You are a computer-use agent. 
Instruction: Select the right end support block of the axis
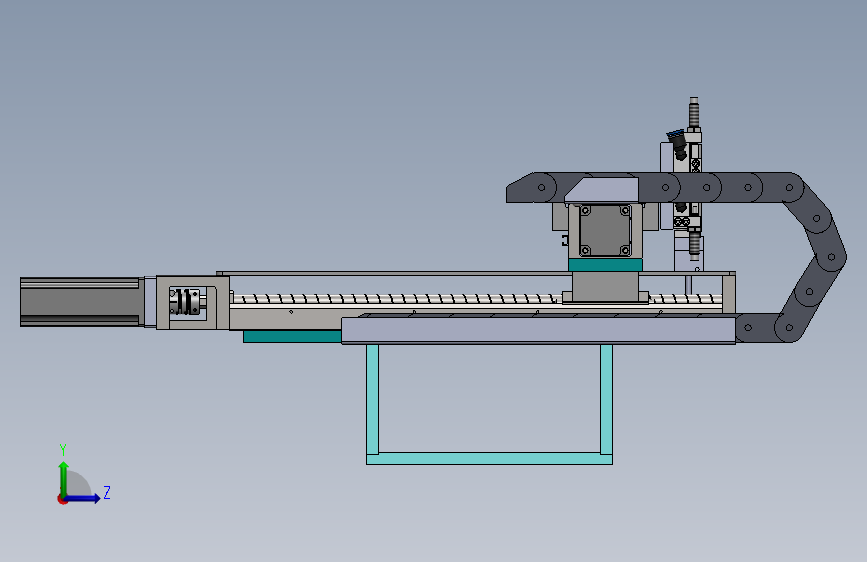point(729,294)
